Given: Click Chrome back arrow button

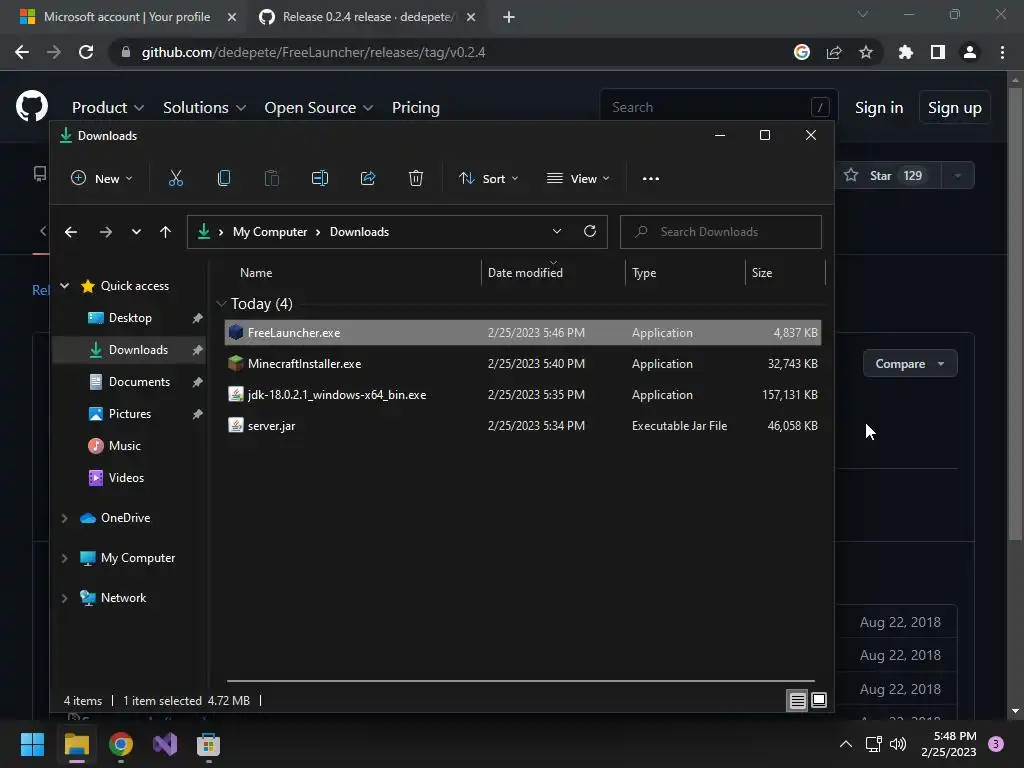Looking at the screenshot, I should (x=22, y=52).
